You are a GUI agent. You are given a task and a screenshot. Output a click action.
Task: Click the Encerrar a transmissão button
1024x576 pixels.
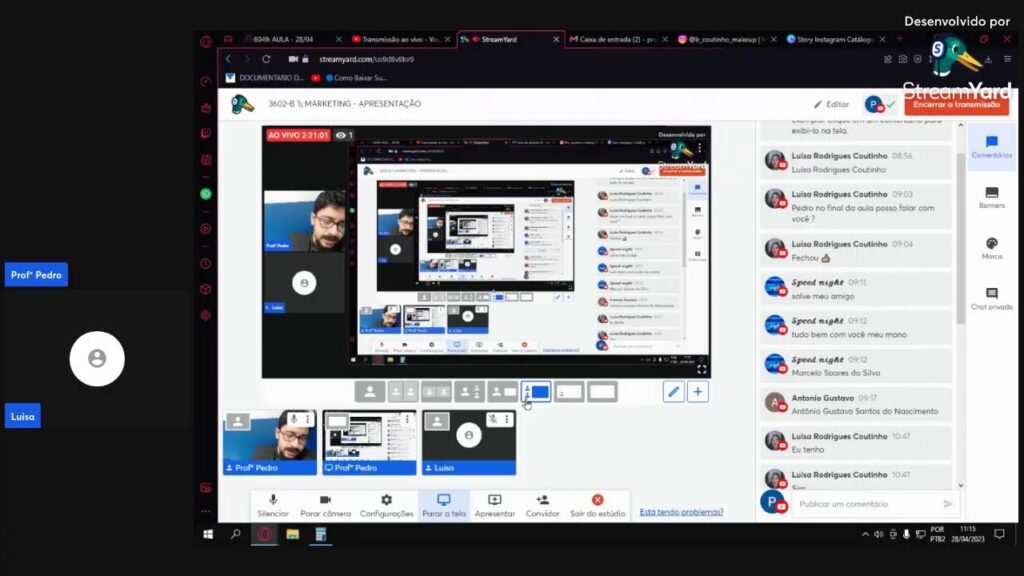[955, 104]
